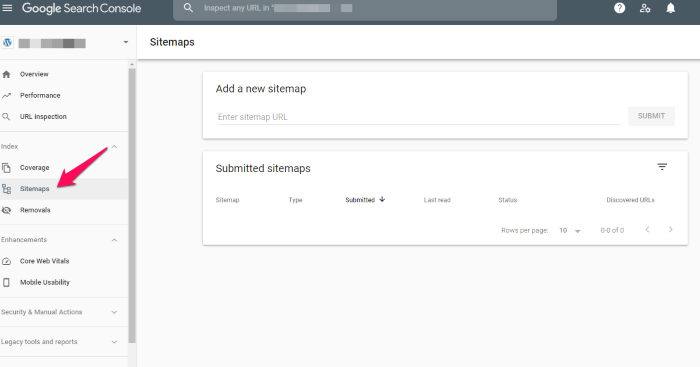Open Rows per page dropdown
The width and height of the screenshot is (700, 367).
click(570, 230)
